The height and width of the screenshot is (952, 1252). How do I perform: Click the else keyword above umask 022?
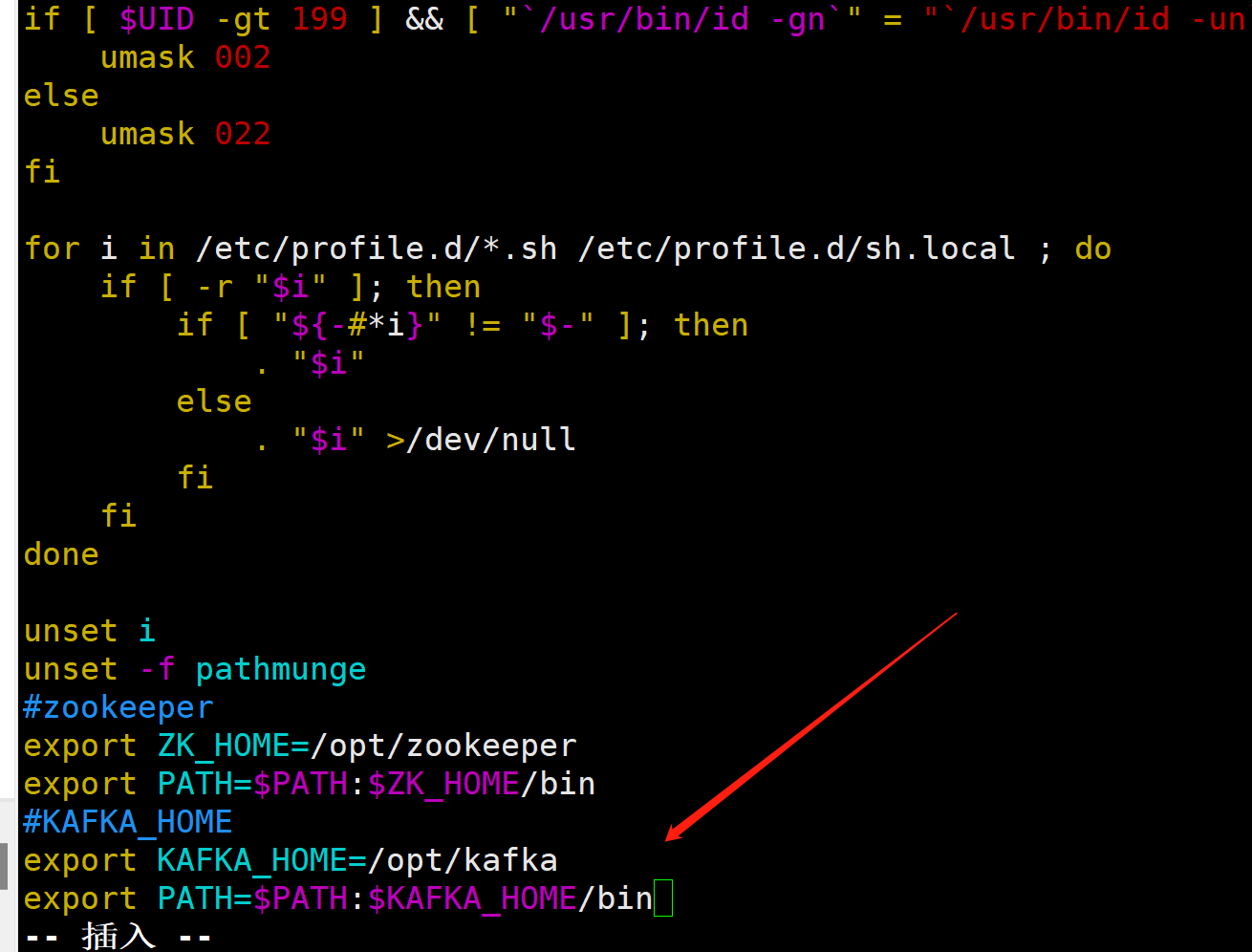(x=60, y=95)
